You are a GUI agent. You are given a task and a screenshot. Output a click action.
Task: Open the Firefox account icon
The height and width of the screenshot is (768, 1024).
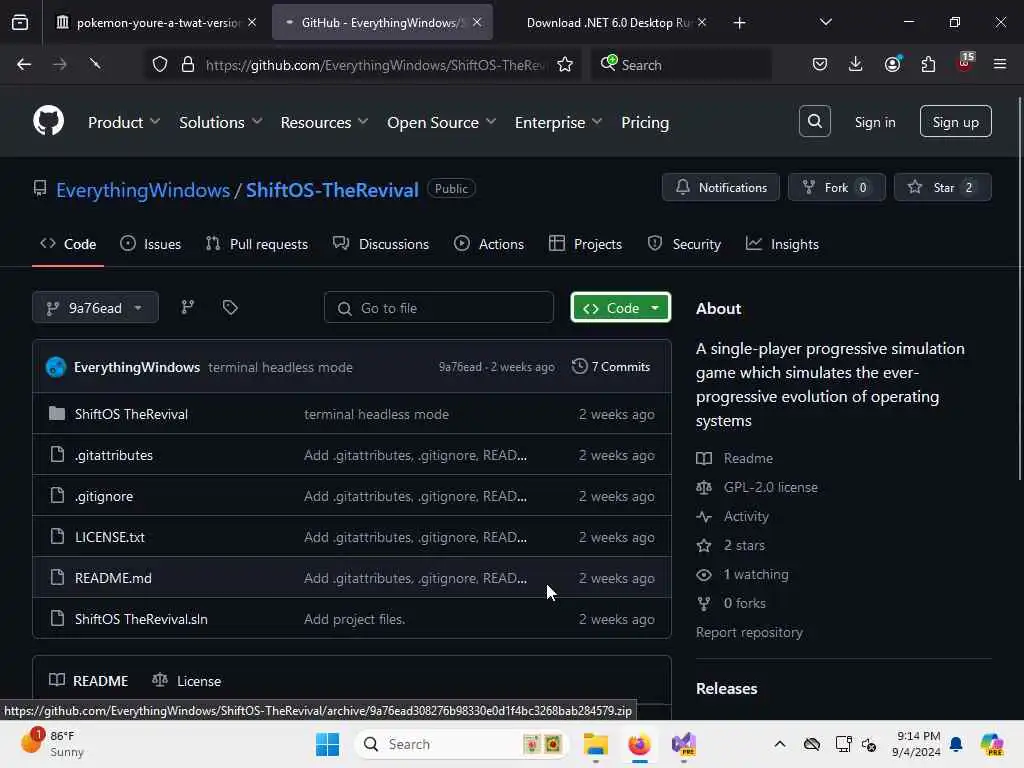coord(892,64)
